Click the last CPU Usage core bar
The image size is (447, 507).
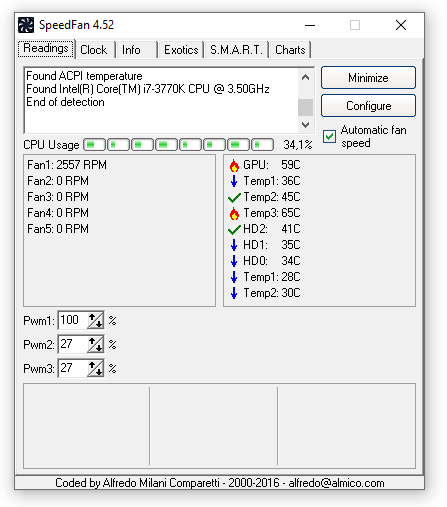(x=263, y=145)
